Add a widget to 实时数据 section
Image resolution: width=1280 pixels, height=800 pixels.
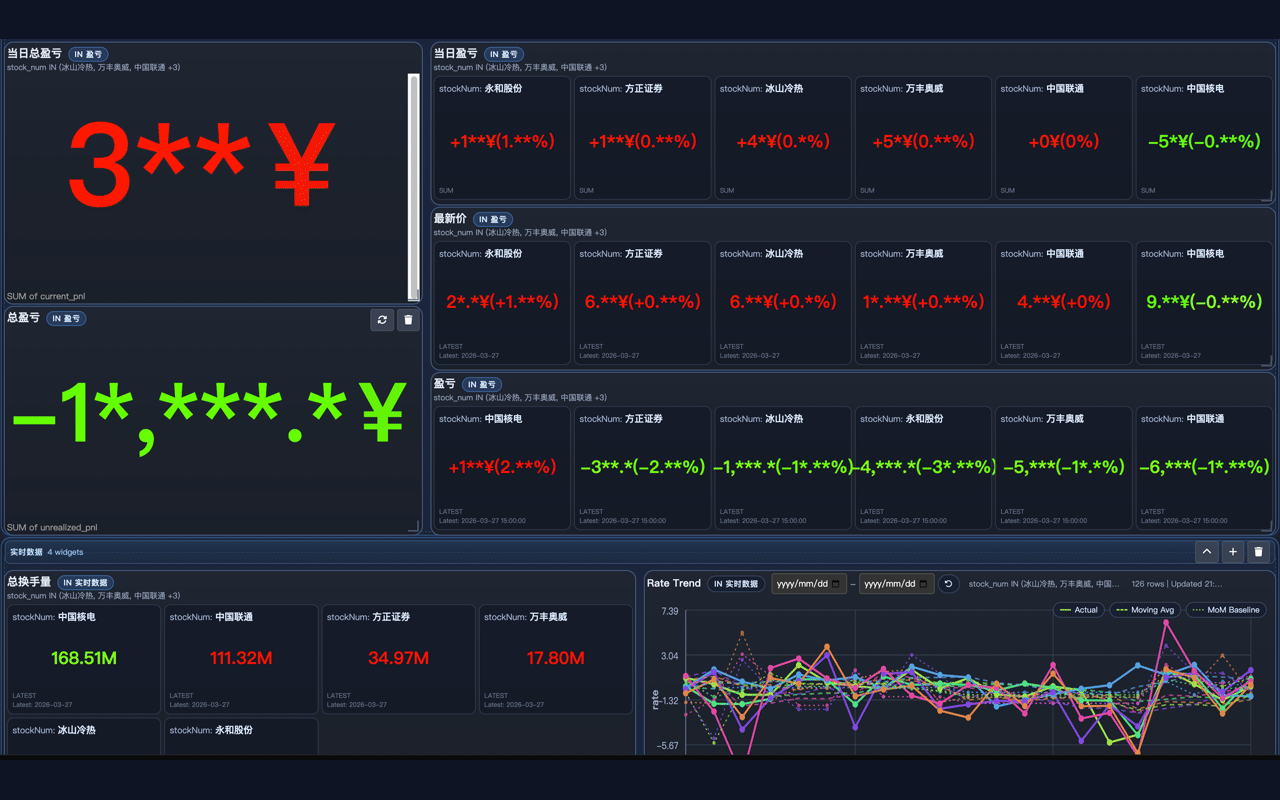pyautogui.click(x=1233, y=552)
